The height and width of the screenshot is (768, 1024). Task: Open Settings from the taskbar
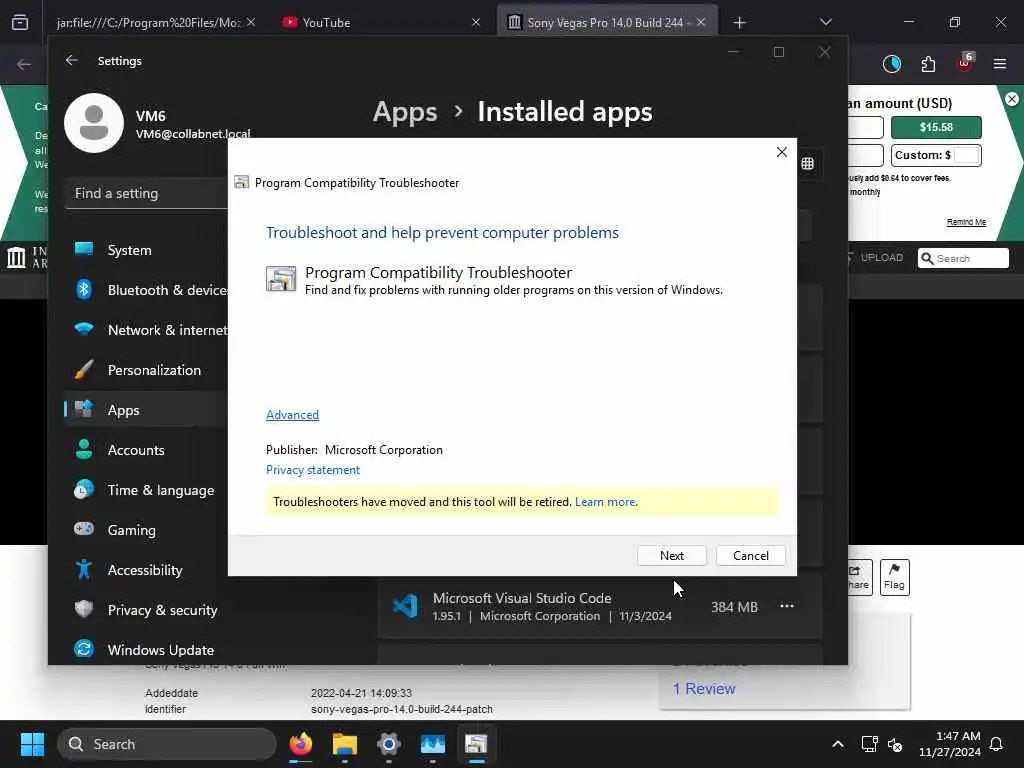389,744
